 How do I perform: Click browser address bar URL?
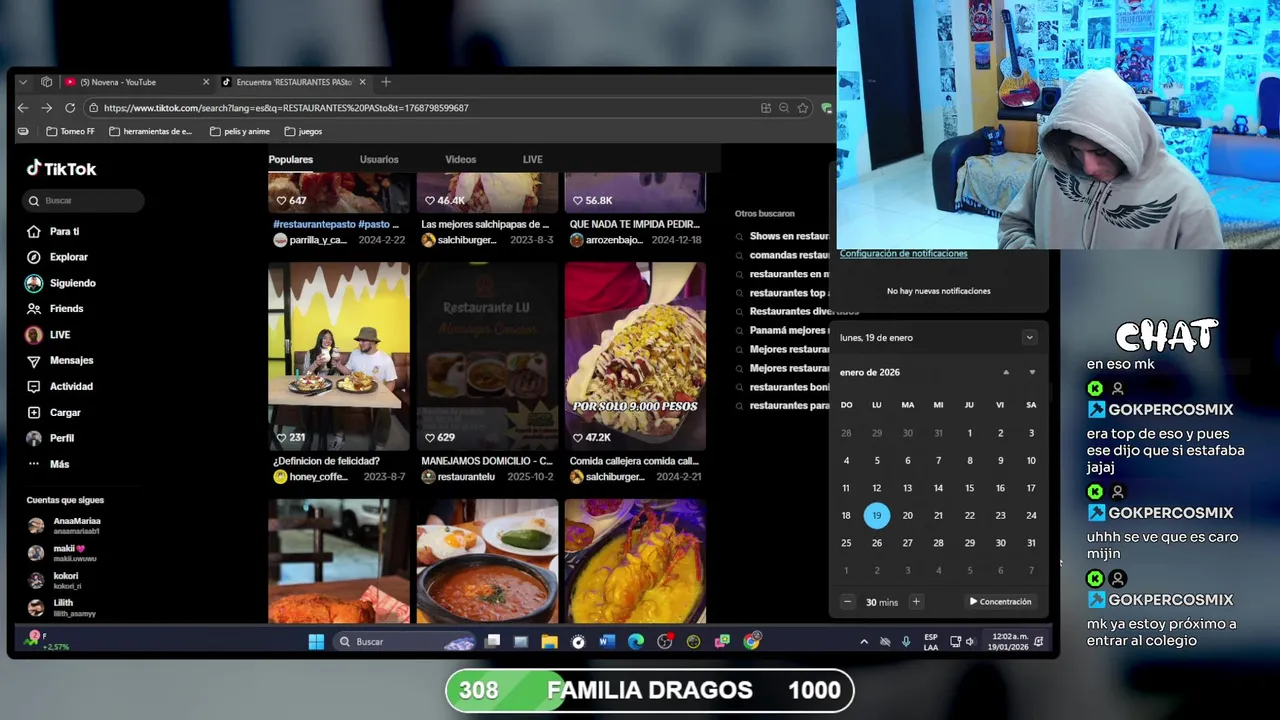point(286,108)
